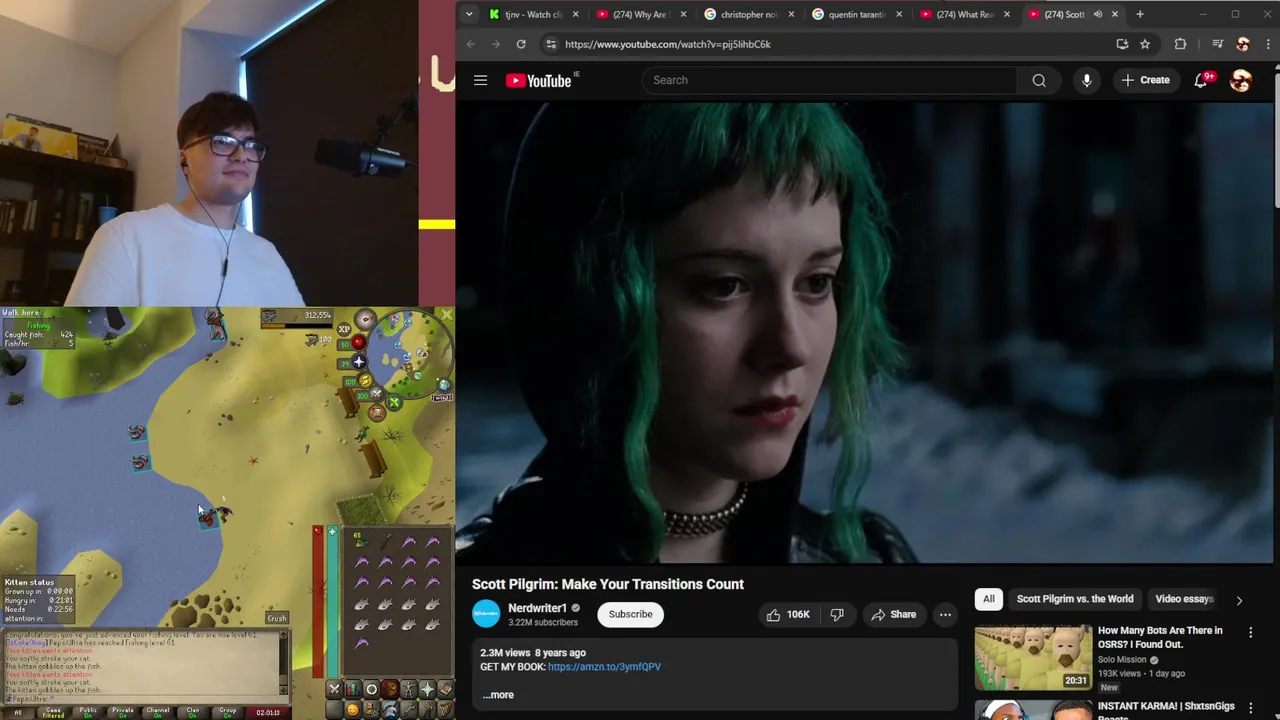This screenshot has width=1280, height=720.
Task: Toggle Channel chat On button
Action: pos(158,713)
